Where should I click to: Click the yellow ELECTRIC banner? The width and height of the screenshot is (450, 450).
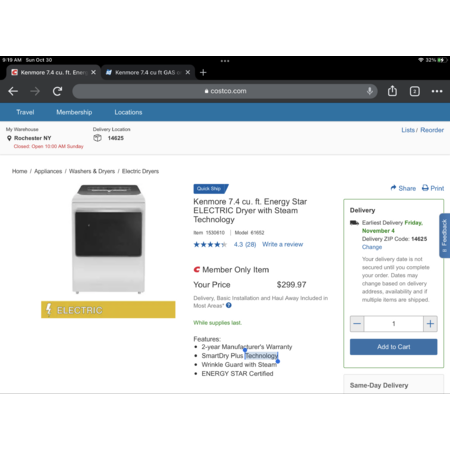108,310
